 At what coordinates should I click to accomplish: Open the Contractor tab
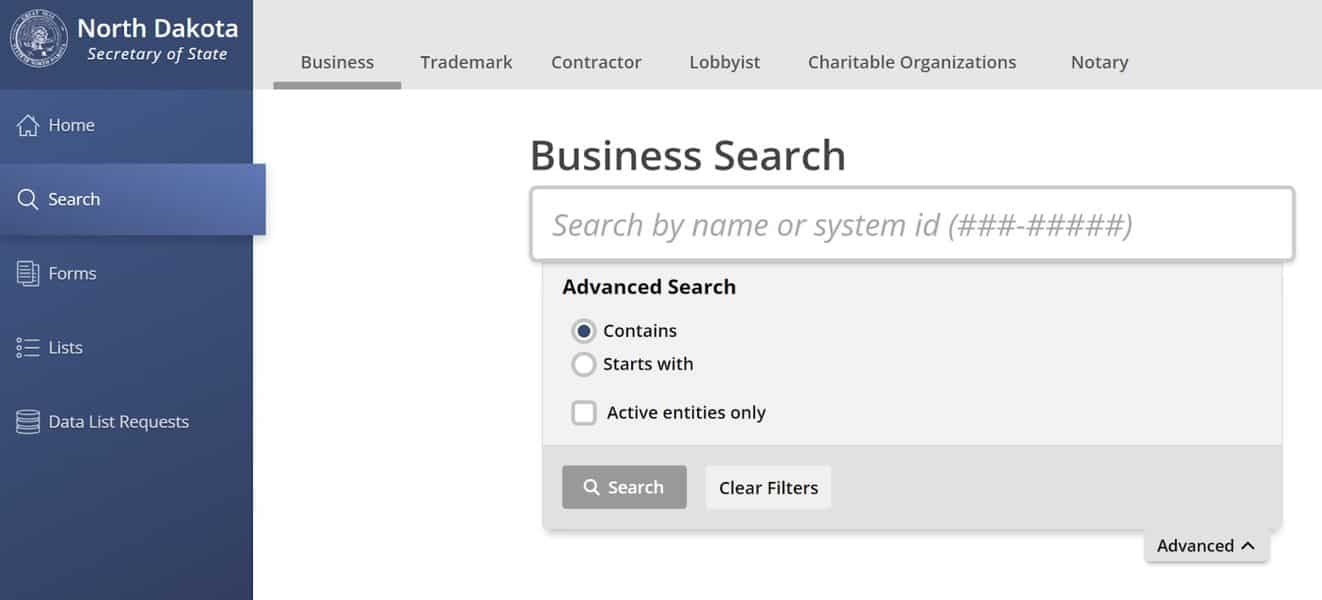[596, 62]
